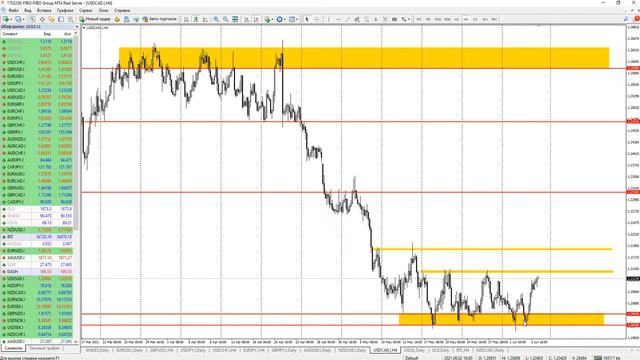This screenshot has width=640, height=360.
Task: Open the Файл menu
Action: (x=13, y=10)
